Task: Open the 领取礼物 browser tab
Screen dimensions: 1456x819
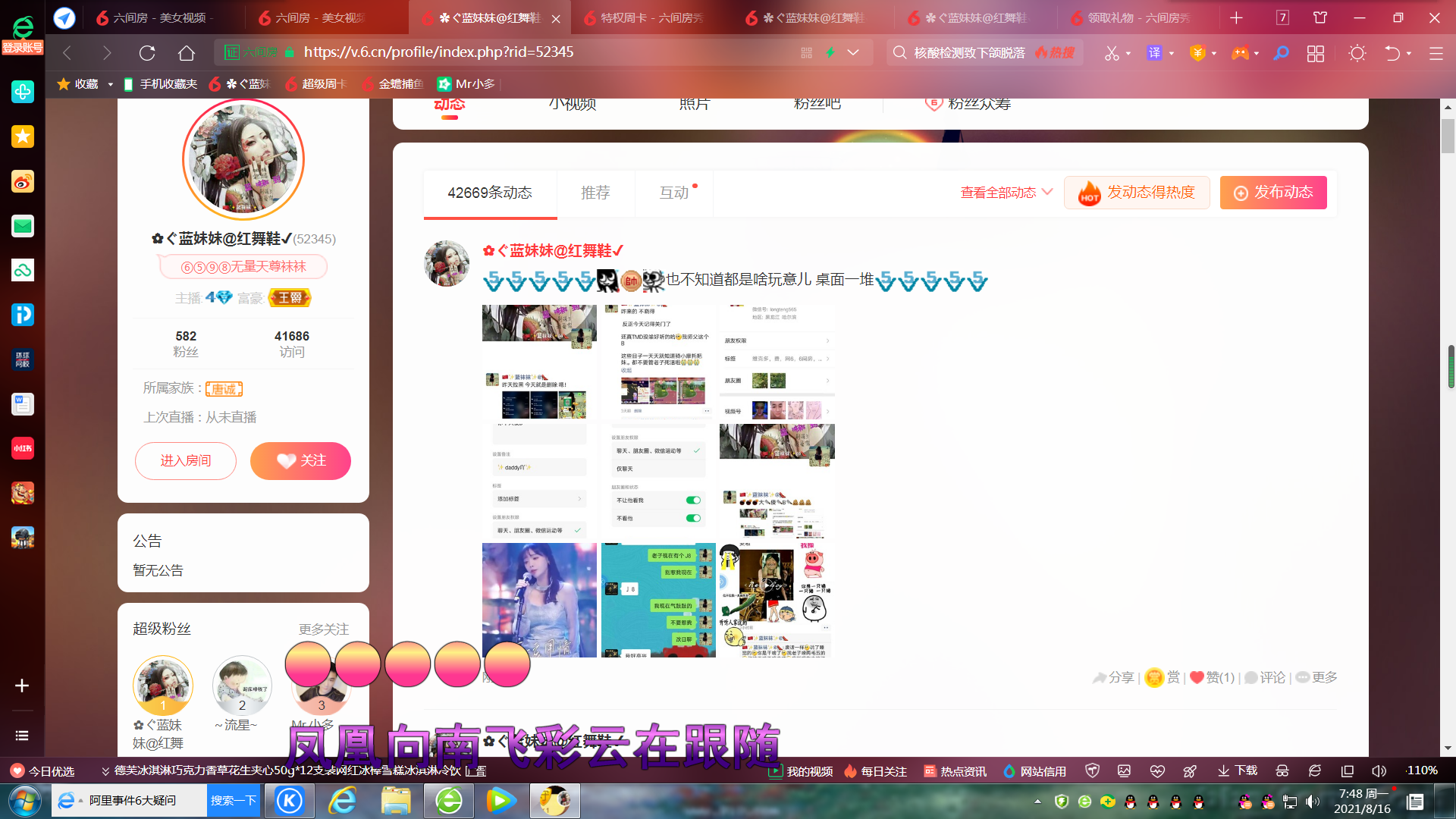Action: [1137, 17]
